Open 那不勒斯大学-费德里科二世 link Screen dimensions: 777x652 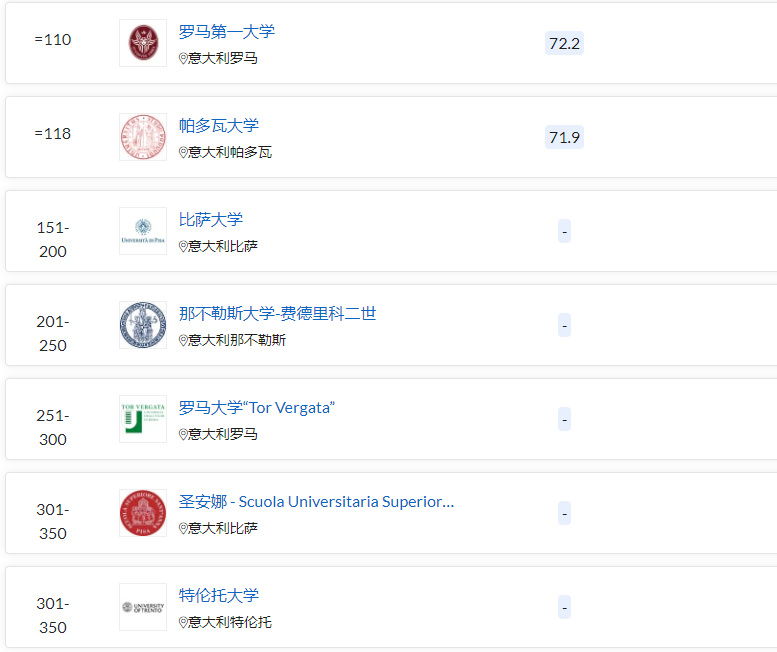[x=278, y=314]
